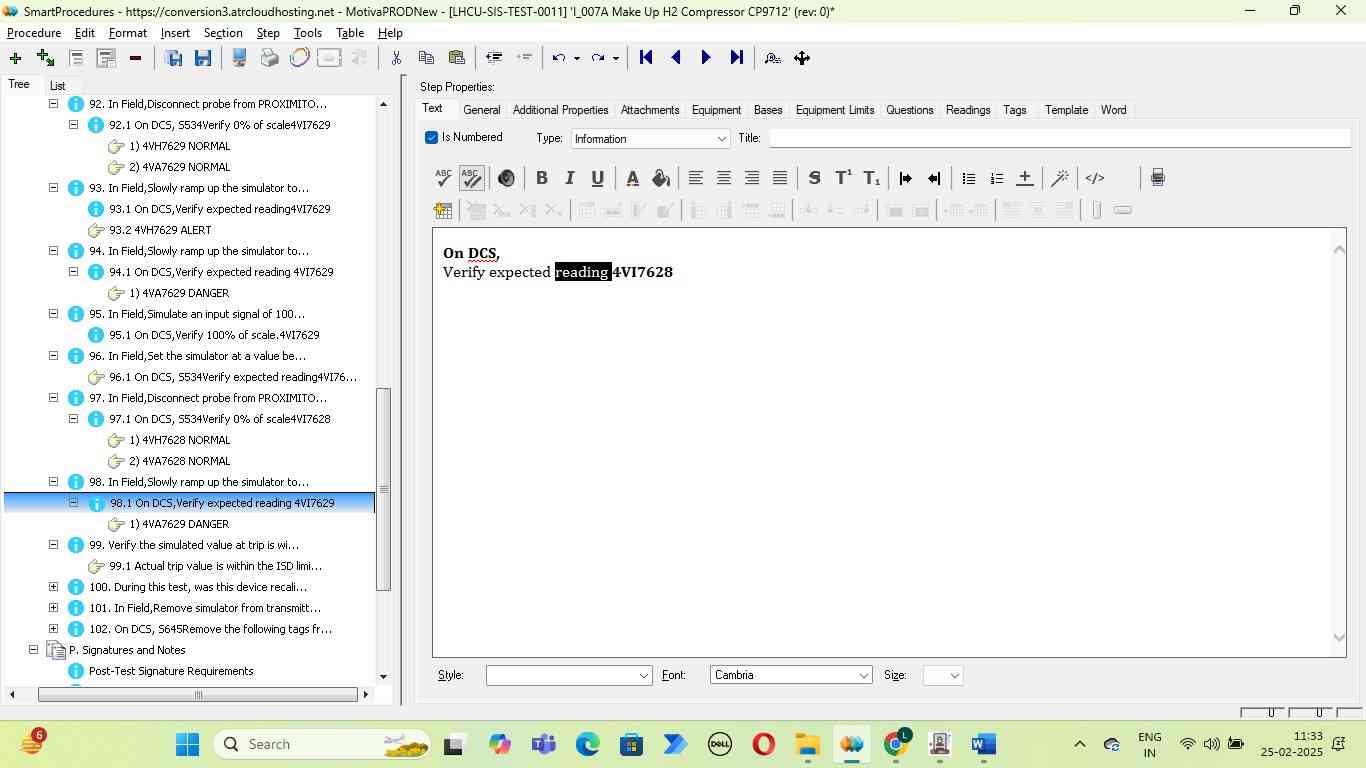Click the clipboard paste icon
The width and height of the screenshot is (1366, 768).
(457, 58)
